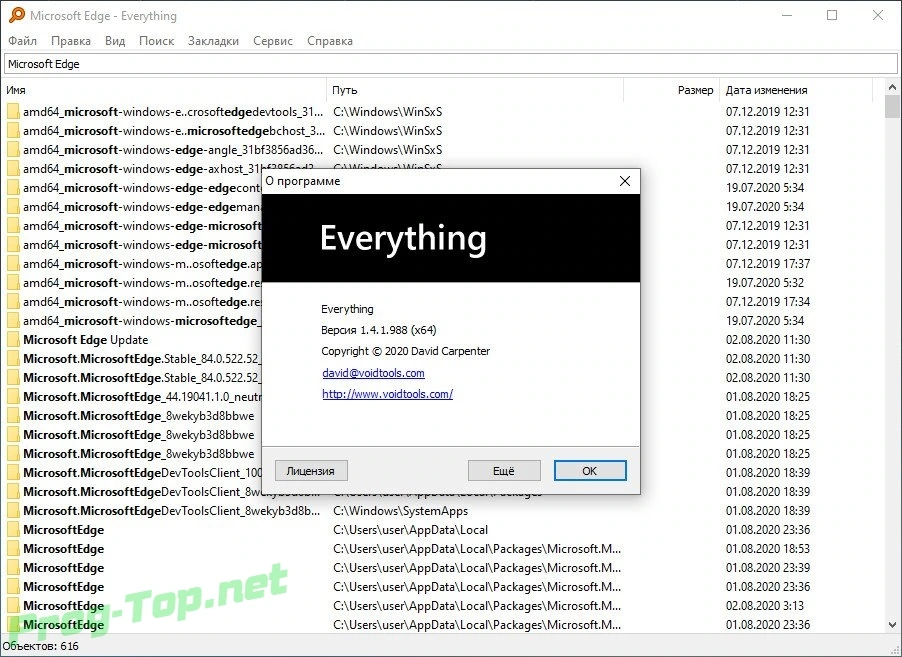Screen dimensions: 902x657
Task: Select the Microsoft Edge Update folder name
Action: pyautogui.click(x=86, y=340)
